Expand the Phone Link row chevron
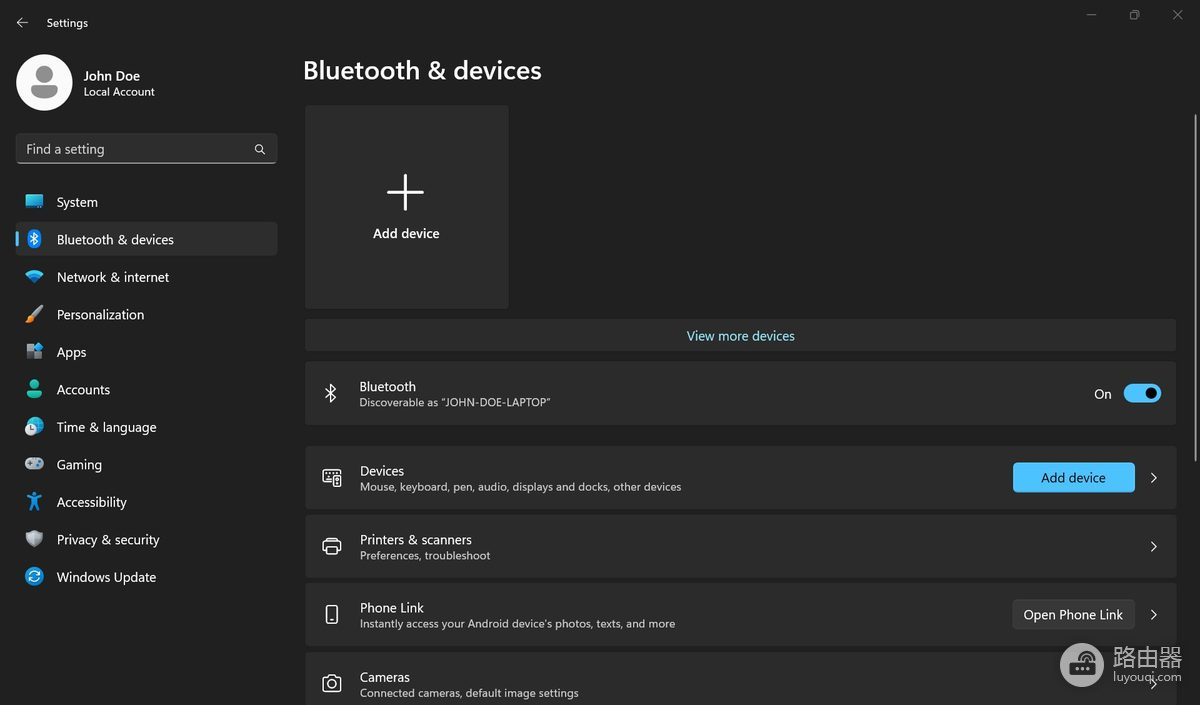Image resolution: width=1200 pixels, height=705 pixels. tap(1153, 615)
